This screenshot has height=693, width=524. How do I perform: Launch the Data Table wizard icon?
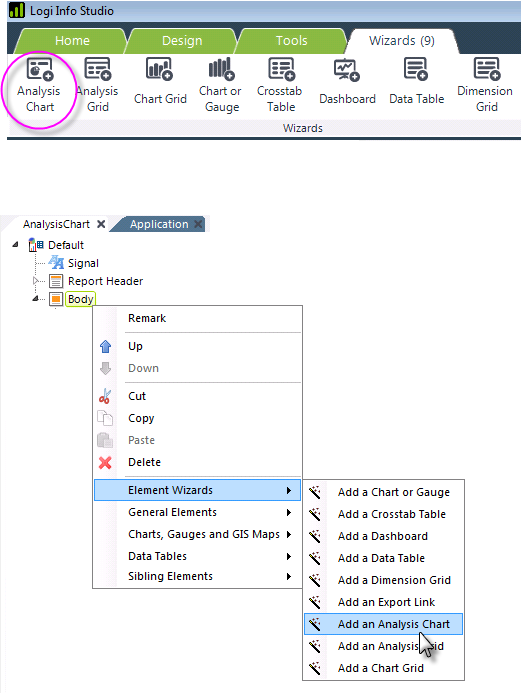415,69
